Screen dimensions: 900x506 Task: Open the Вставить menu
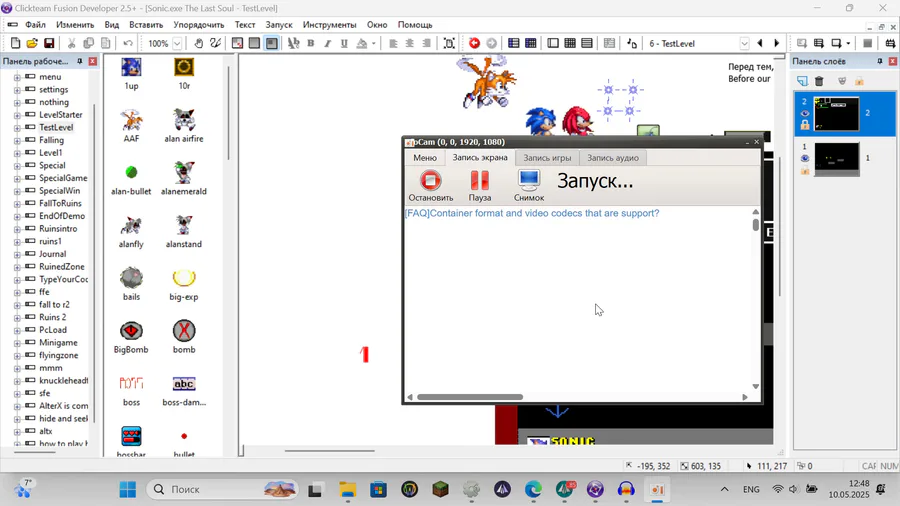(146, 25)
